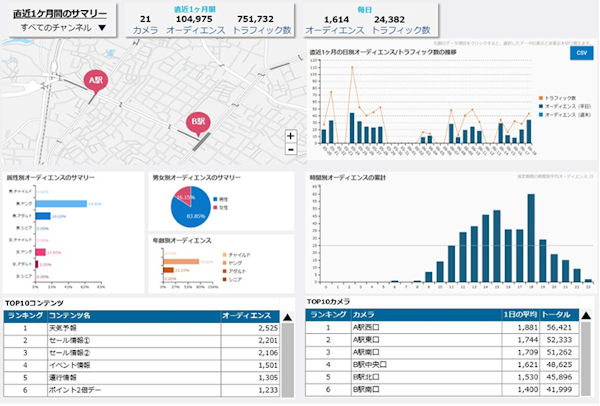Download chart data with CSV button

click(x=581, y=54)
